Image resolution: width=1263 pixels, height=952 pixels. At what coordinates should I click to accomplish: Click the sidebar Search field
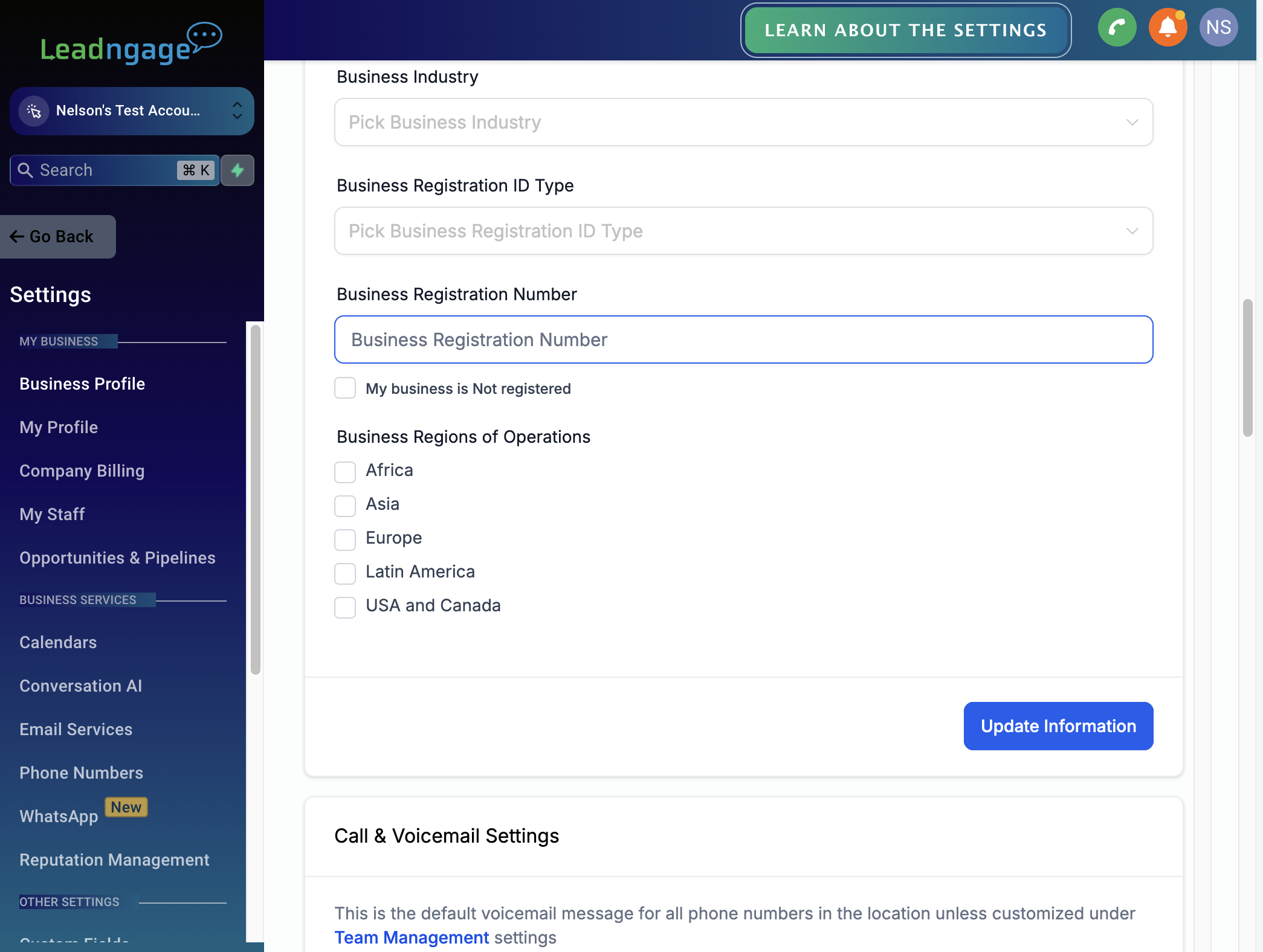(x=115, y=170)
